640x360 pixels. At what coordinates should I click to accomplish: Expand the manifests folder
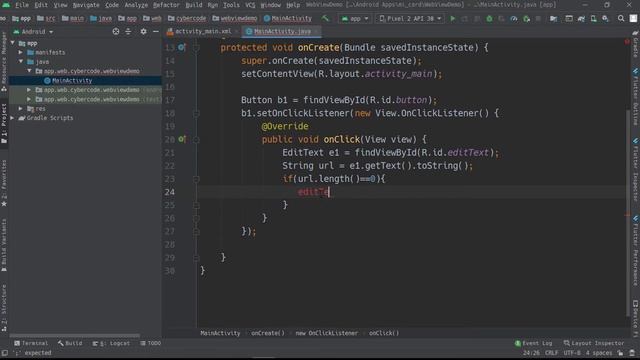pyautogui.click(x=20, y=52)
